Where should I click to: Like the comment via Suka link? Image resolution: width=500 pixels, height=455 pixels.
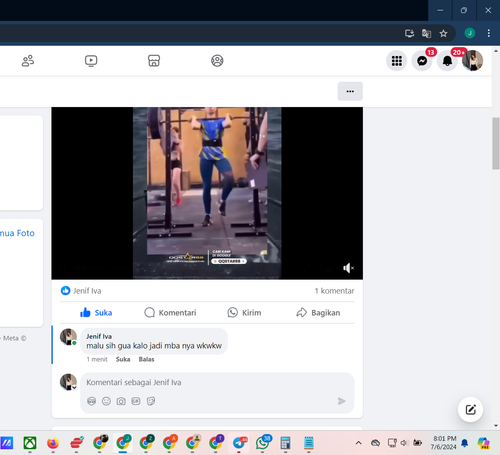[x=123, y=359]
